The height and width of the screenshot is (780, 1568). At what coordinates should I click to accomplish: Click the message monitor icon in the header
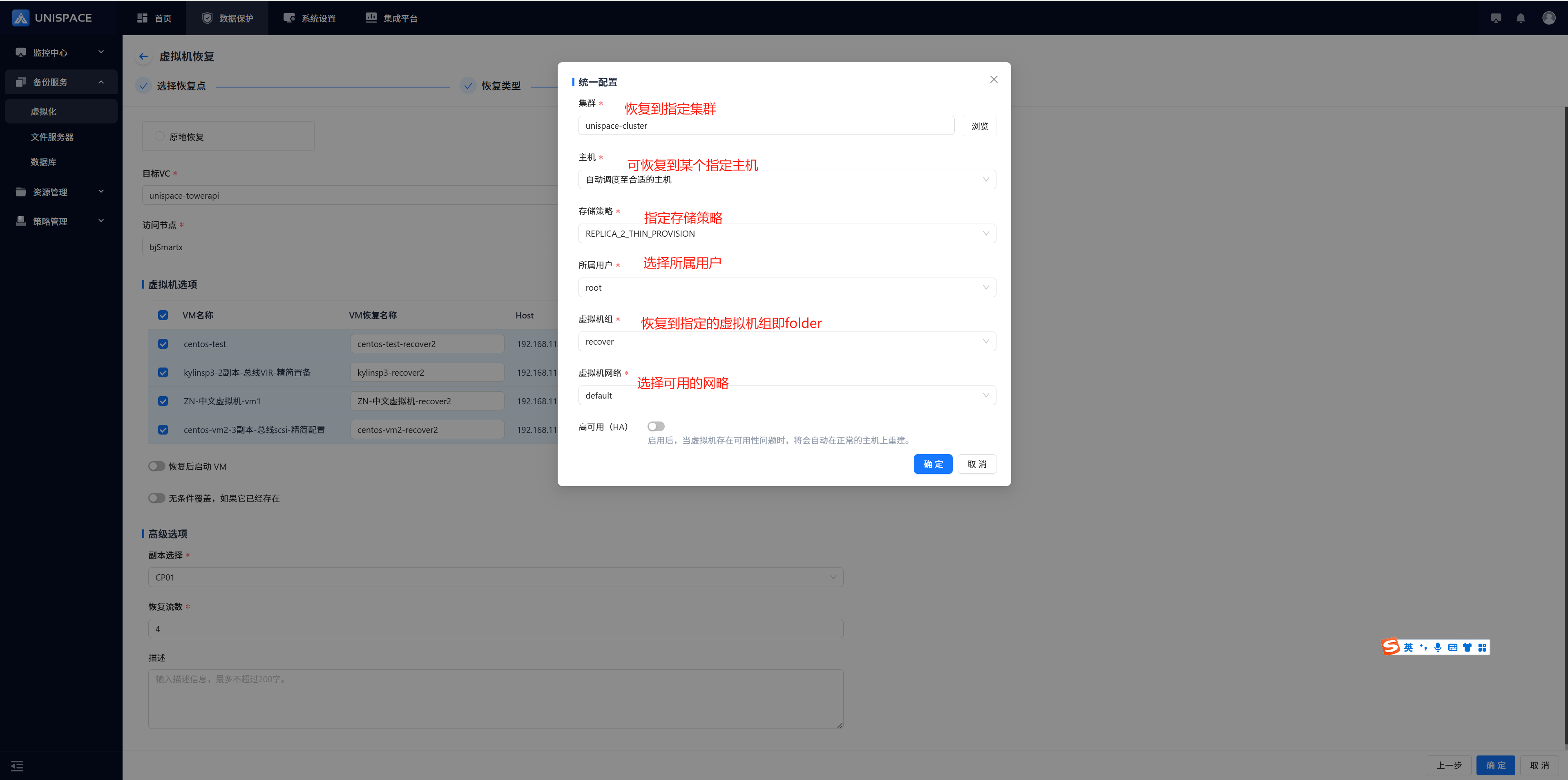coord(1496,18)
